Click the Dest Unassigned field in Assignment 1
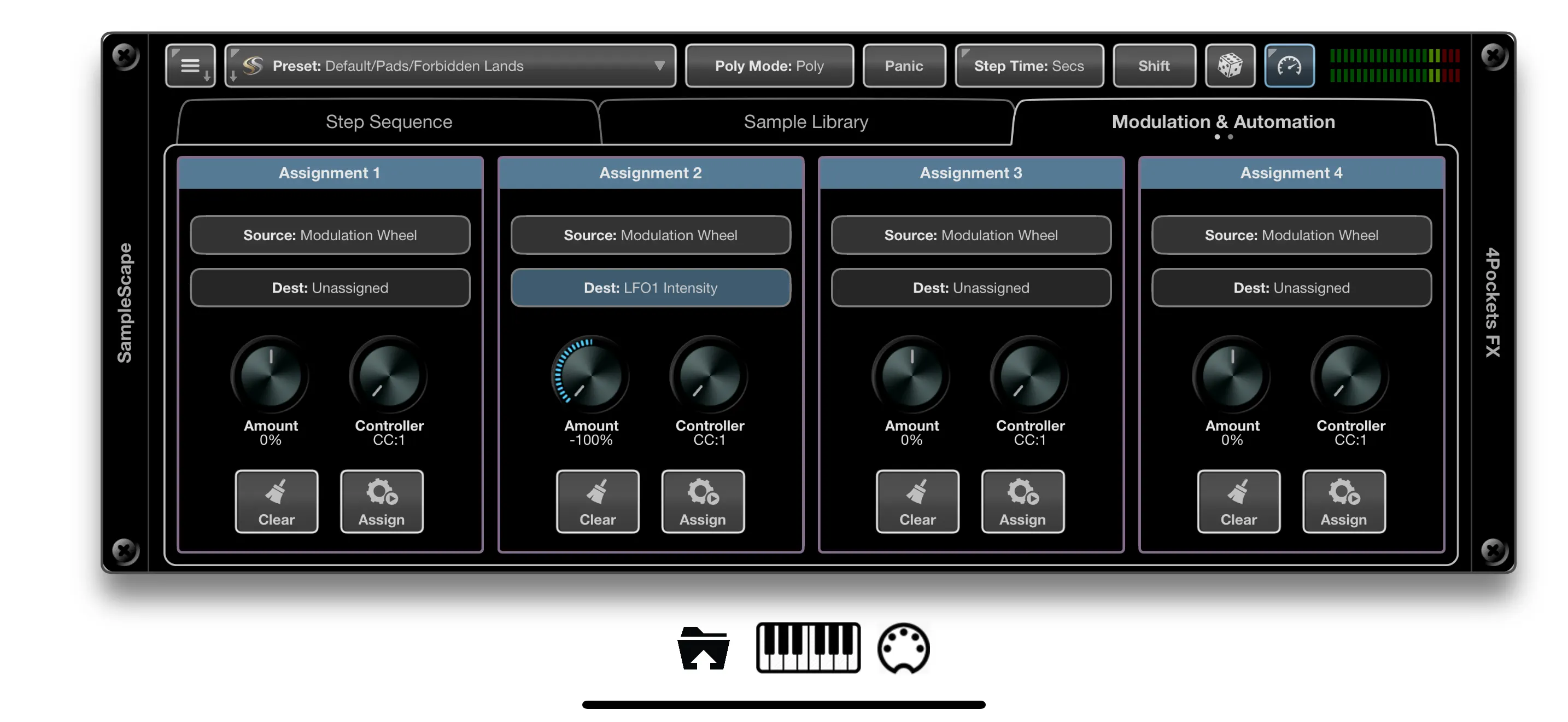Screen dimensions: 1568x722 330,287
